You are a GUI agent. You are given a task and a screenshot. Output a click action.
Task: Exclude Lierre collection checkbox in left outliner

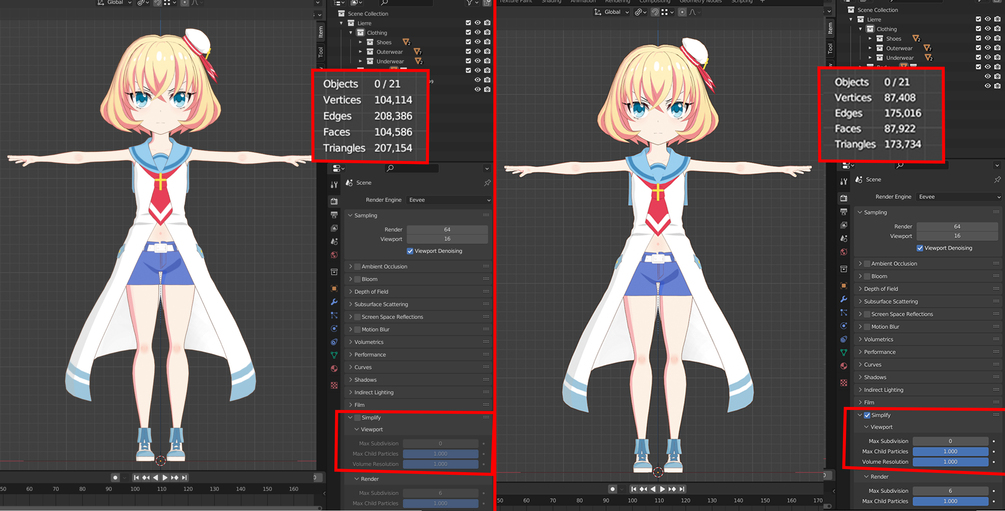[469, 23]
